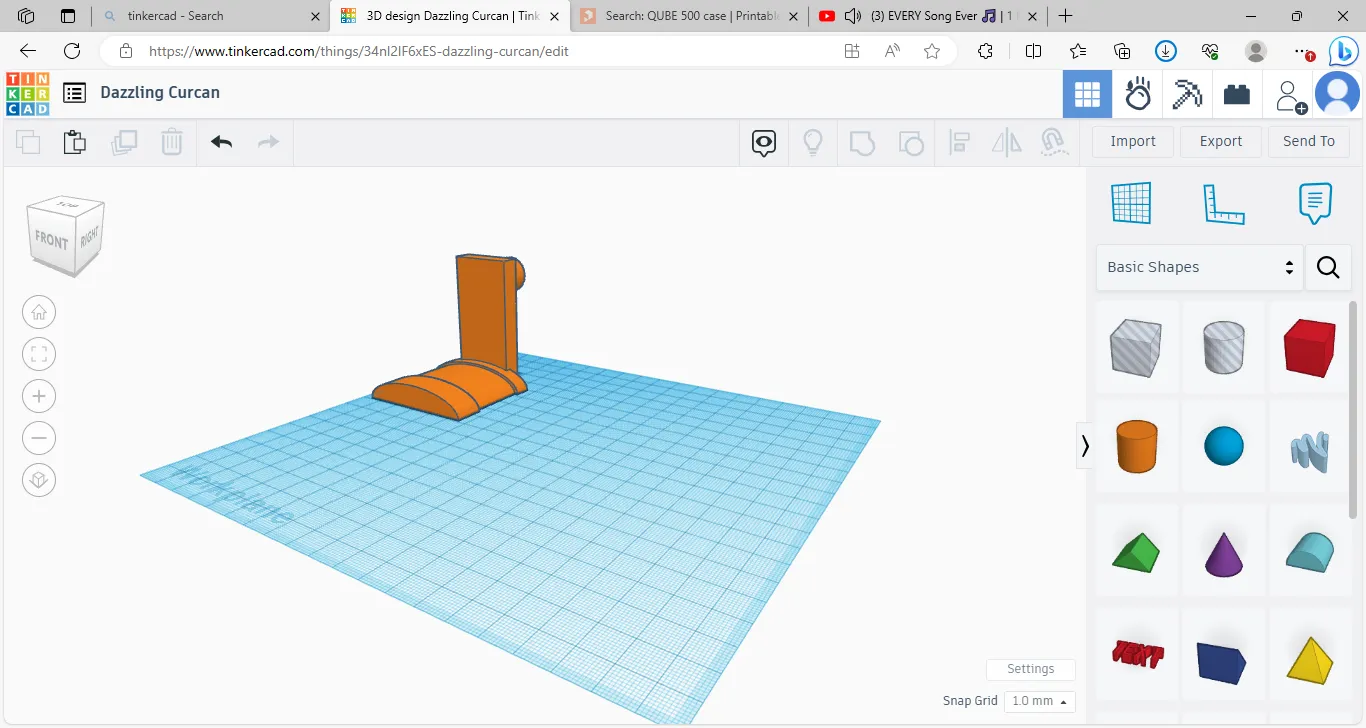Open the shapes search magnifier
1366x728 pixels.
tap(1328, 267)
